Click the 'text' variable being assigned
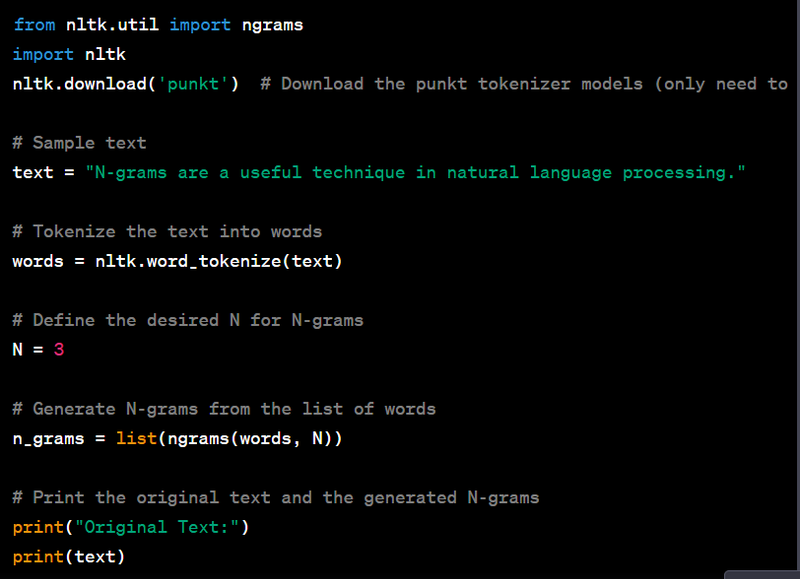800x579 pixels. point(33,172)
